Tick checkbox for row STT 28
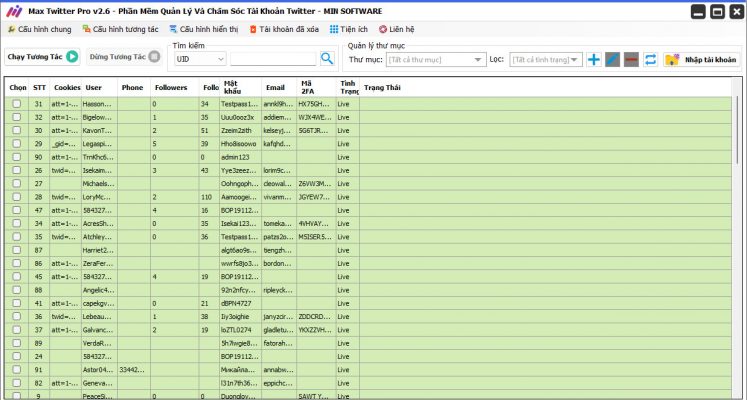Screen dimensions: 747x400 pyautogui.click(x=17, y=197)
